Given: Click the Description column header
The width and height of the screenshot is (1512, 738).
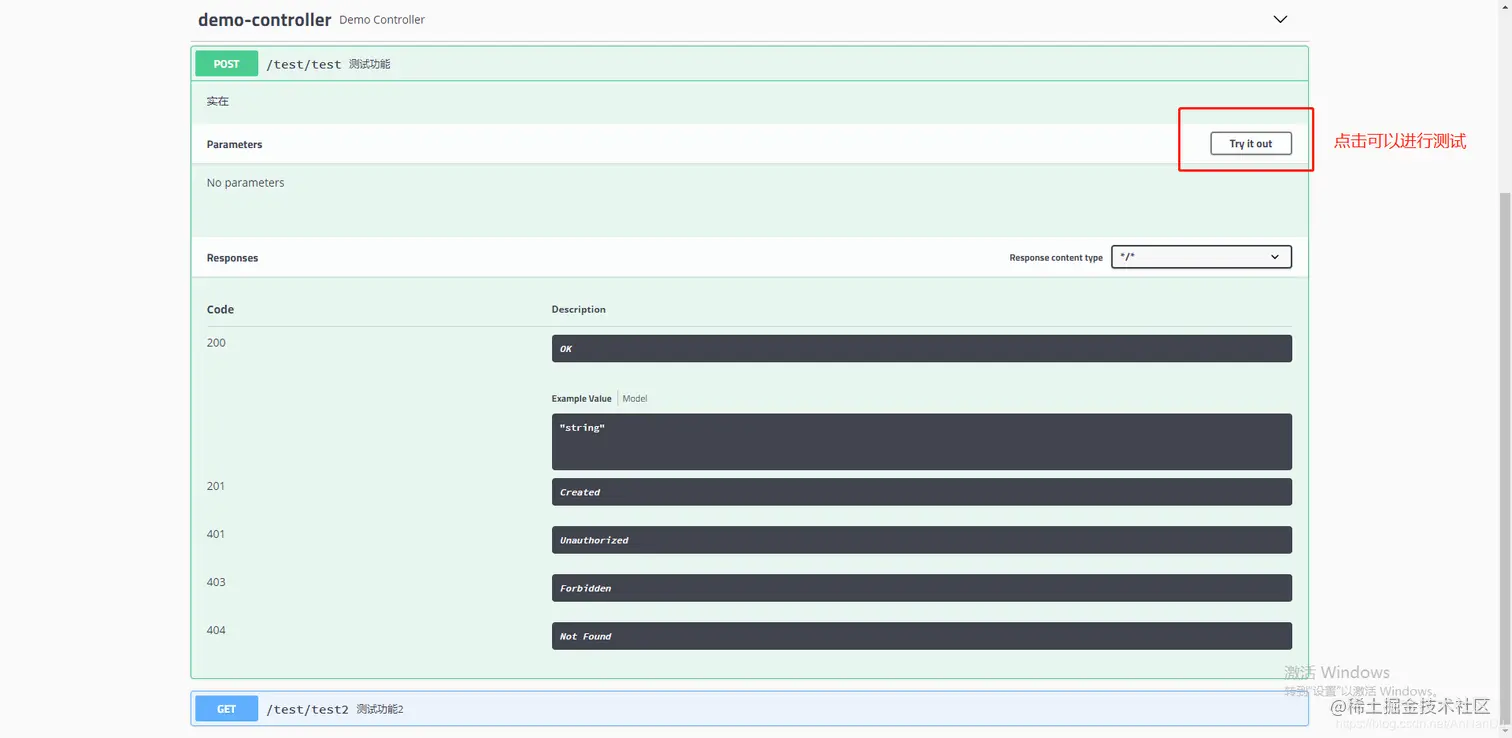Looking at the screenshot, I should click(x=578, y=309).
